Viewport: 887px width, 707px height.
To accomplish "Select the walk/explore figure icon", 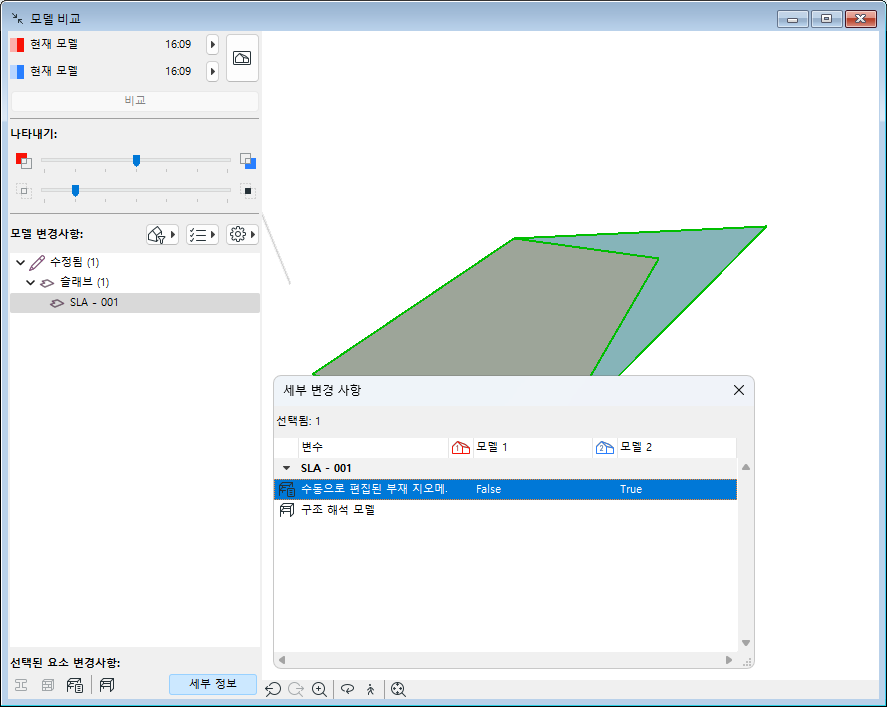I will coord(371,689).
